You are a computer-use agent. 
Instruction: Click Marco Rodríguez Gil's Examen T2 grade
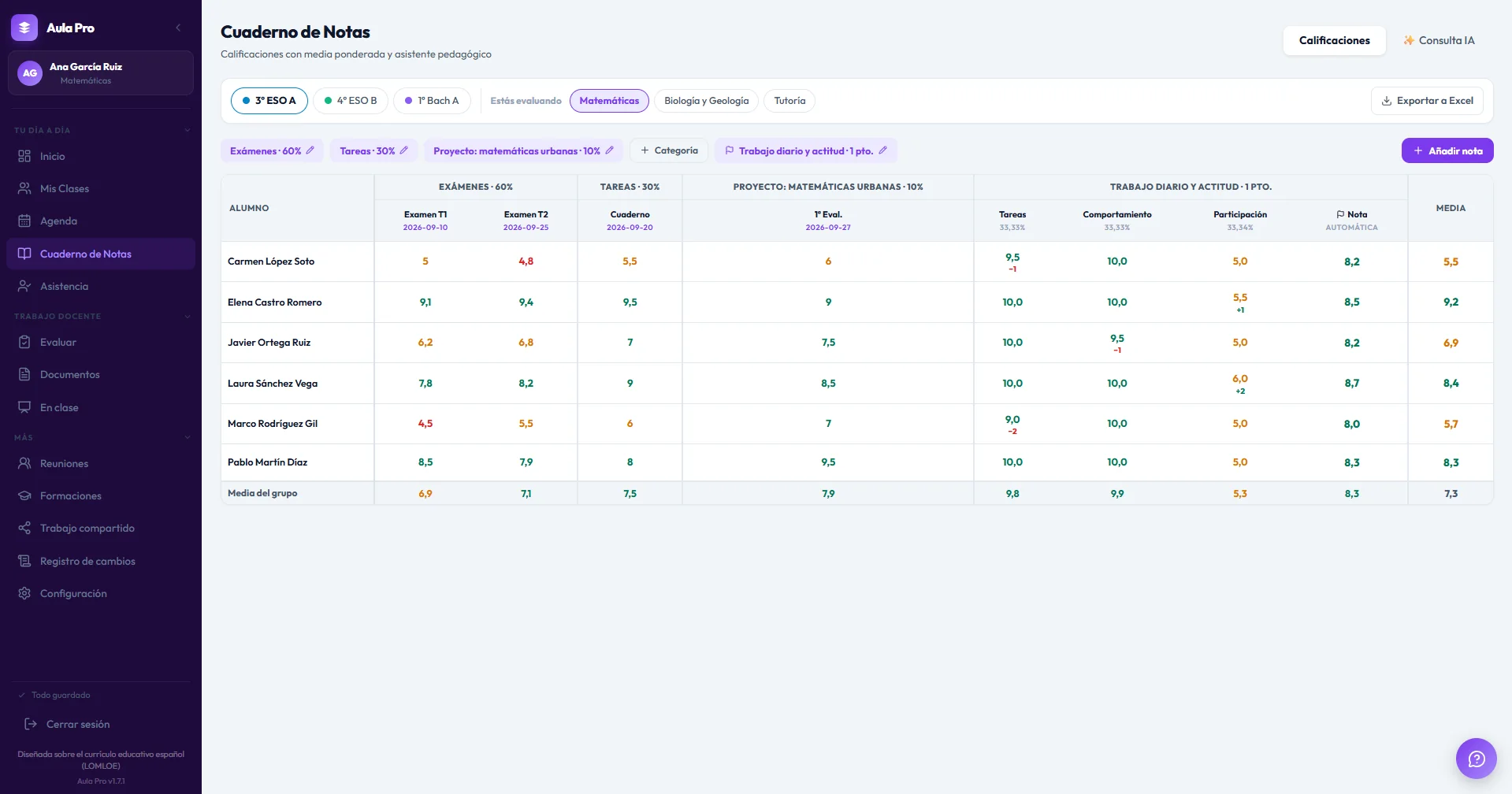[526, 424]
